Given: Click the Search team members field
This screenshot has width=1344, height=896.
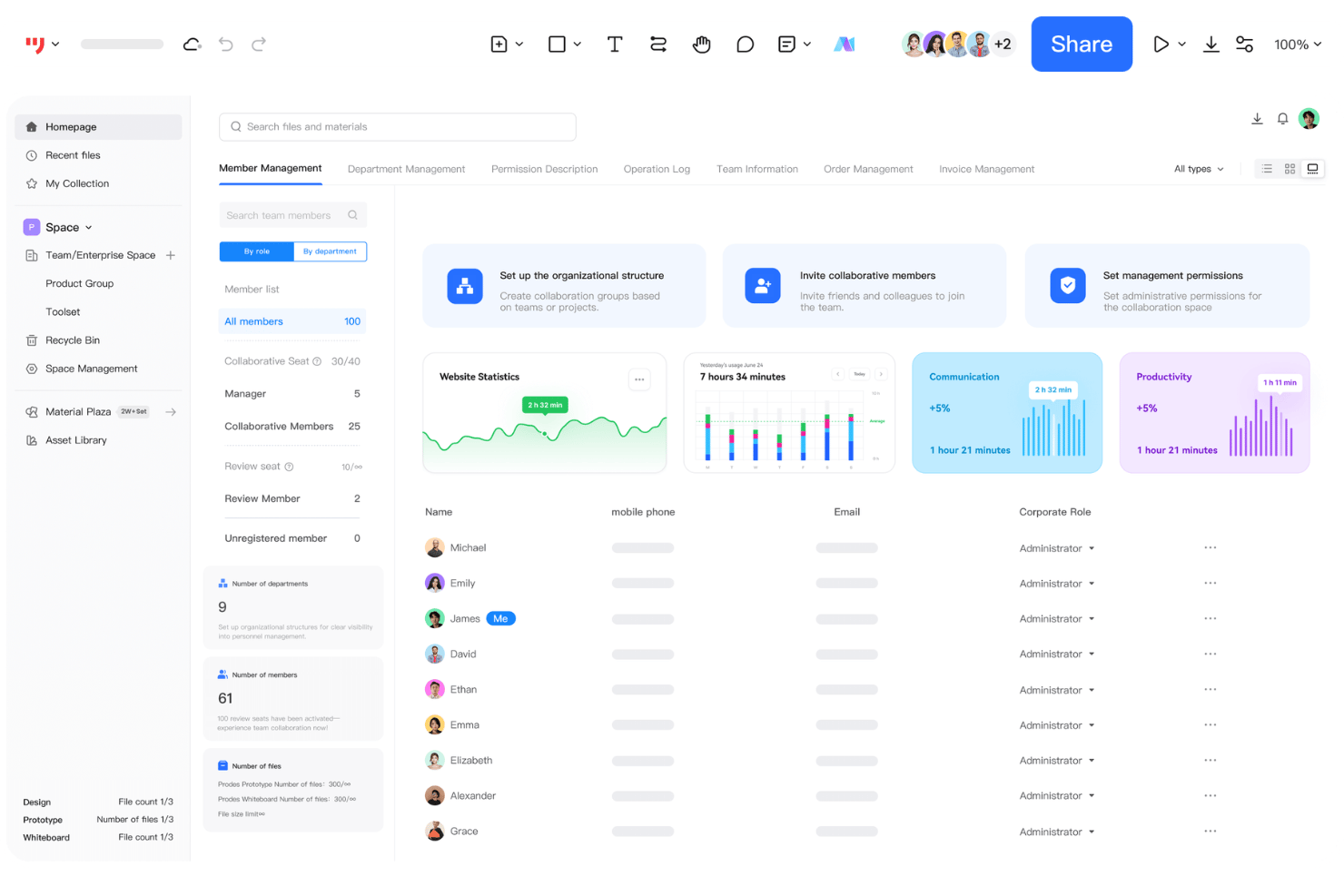Looking at the screenshot, I should 293,215.
